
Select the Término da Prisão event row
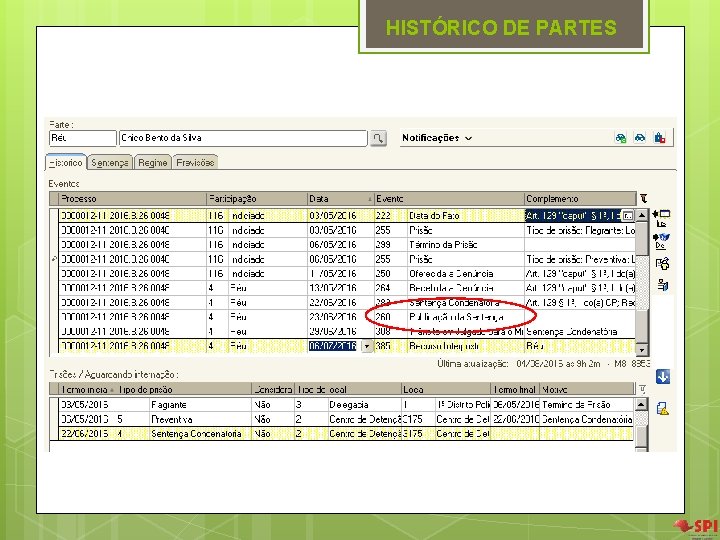(347, 245)
